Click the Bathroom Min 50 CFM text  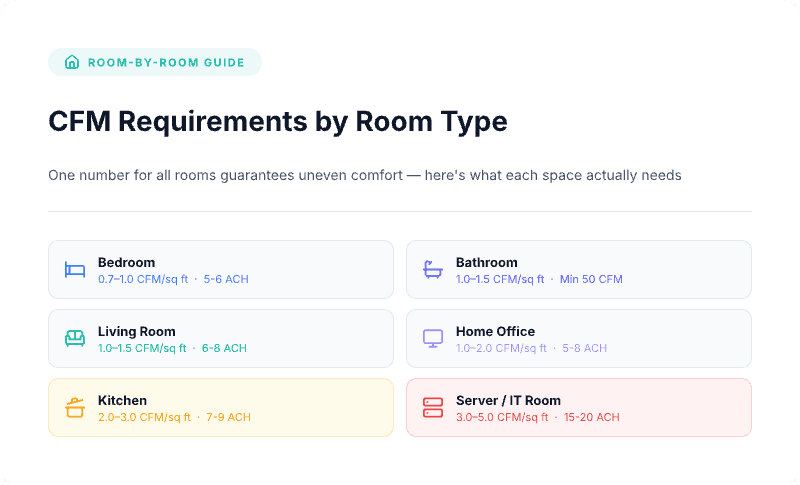[591, 279]
